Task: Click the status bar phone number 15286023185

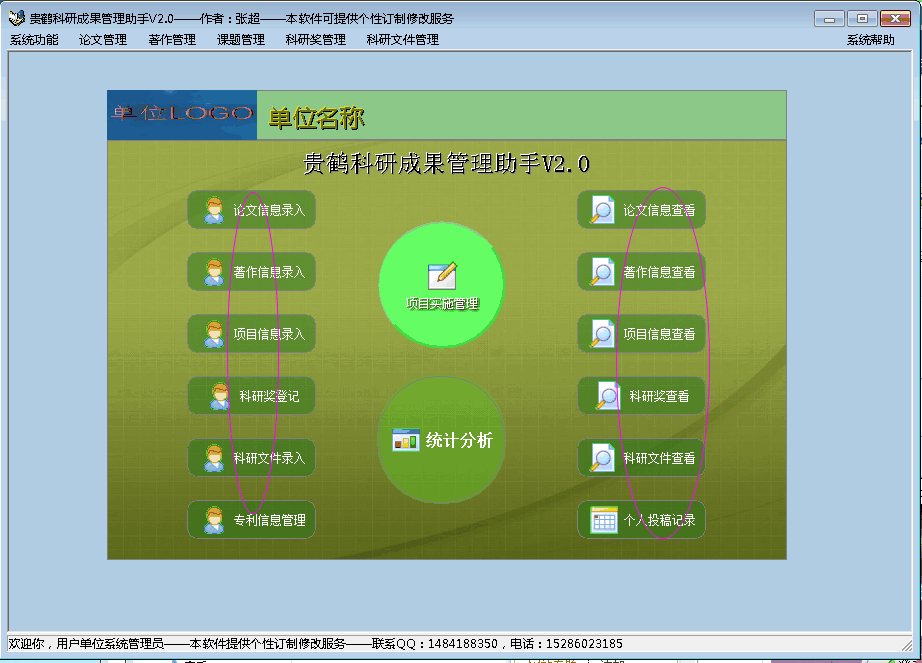Action: click(x=584, y=644)
